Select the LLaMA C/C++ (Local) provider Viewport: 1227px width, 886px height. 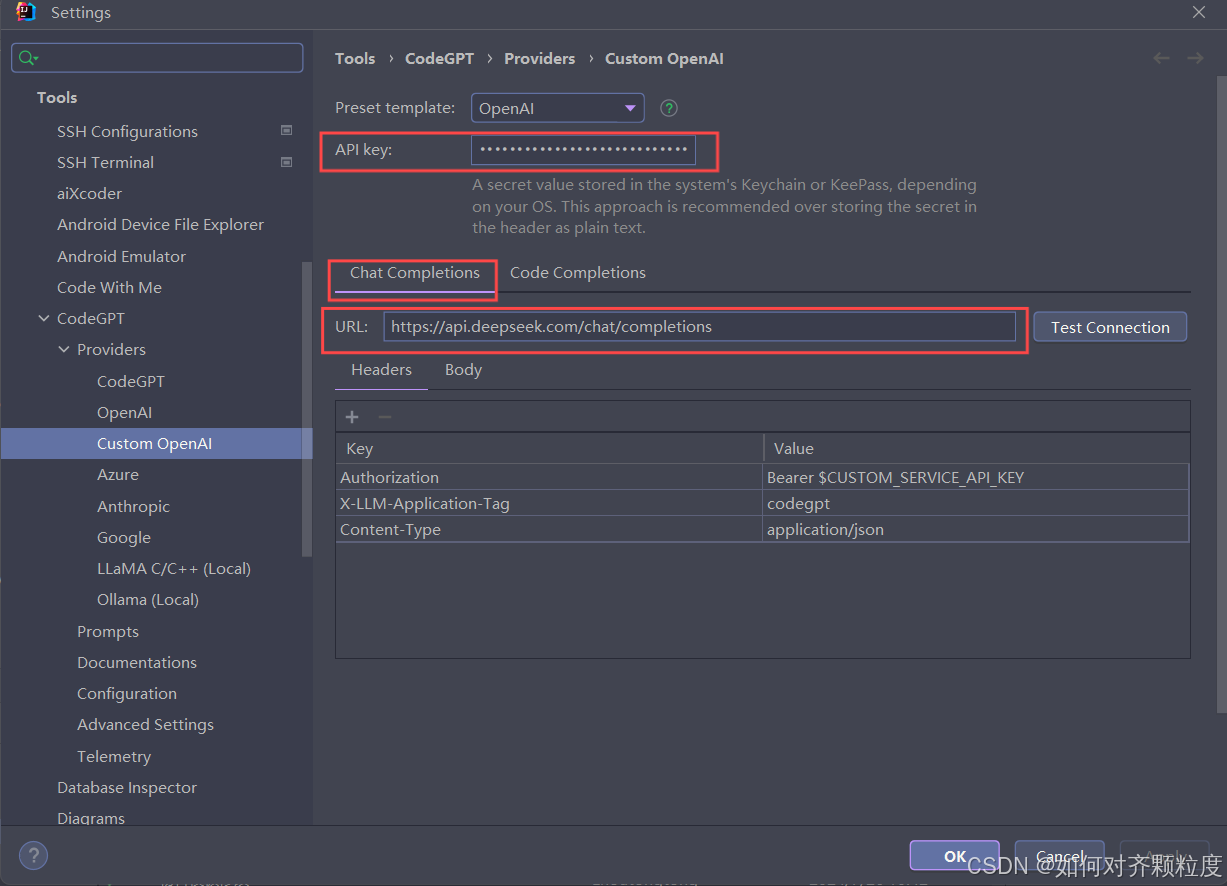point(174,568)
